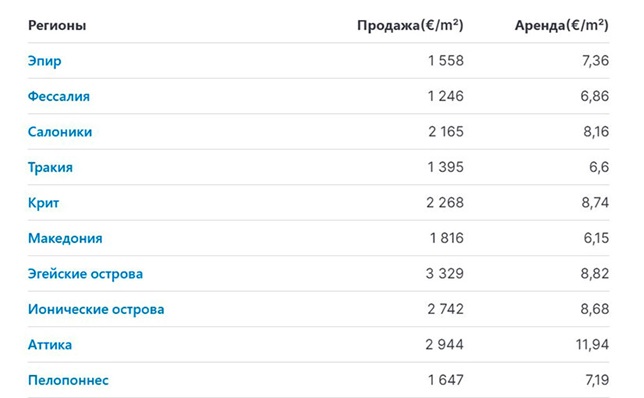Image resolution: width=644 pixels, height=398 pixels.
Task: Open the Аттика region link
Action: click(x=50, y=345)
